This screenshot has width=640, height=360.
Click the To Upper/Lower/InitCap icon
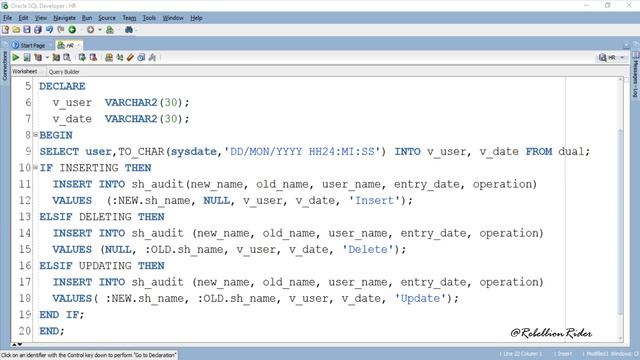tap(120, 58)
